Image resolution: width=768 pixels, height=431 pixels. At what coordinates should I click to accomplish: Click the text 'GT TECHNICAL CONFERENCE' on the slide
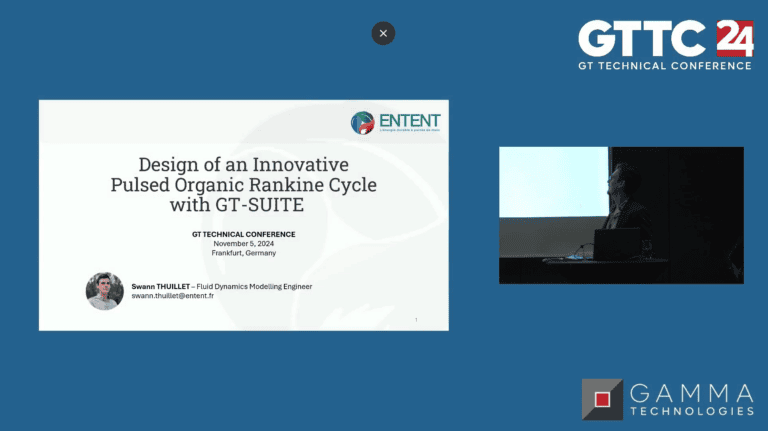tap(243, 235)
